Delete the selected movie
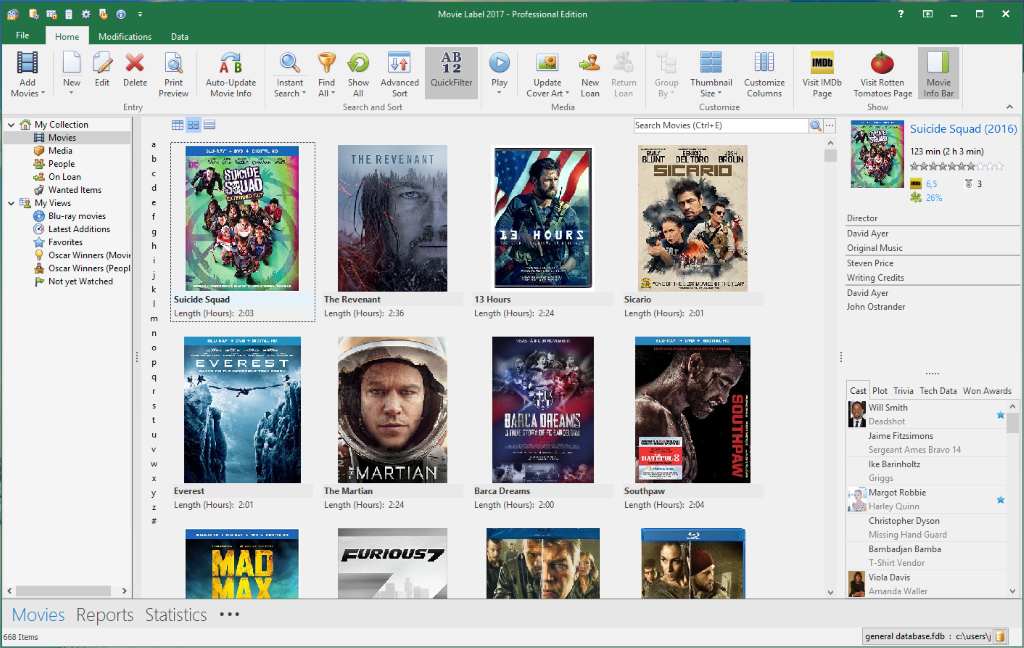The width and height of the screenshot is (1024, 648). click(x=135, y=69)
